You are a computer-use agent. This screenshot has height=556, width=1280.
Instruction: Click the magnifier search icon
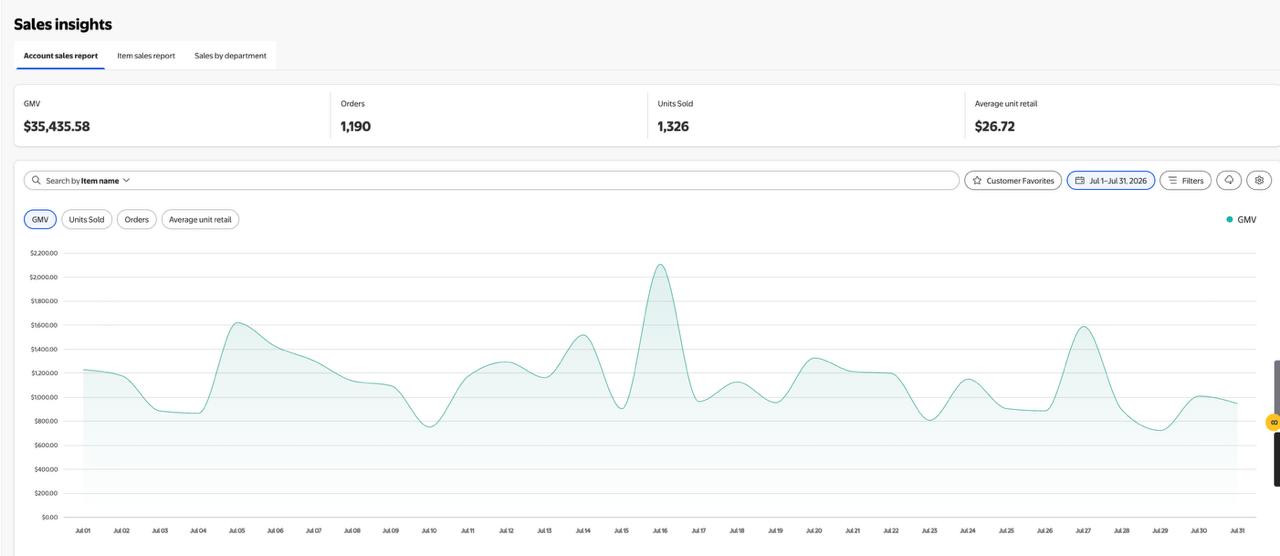[37, 181]
